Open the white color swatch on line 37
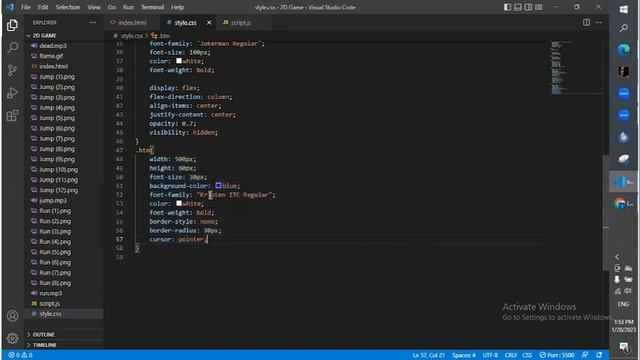This screenshot has width=640, height=360. (179, 61)
